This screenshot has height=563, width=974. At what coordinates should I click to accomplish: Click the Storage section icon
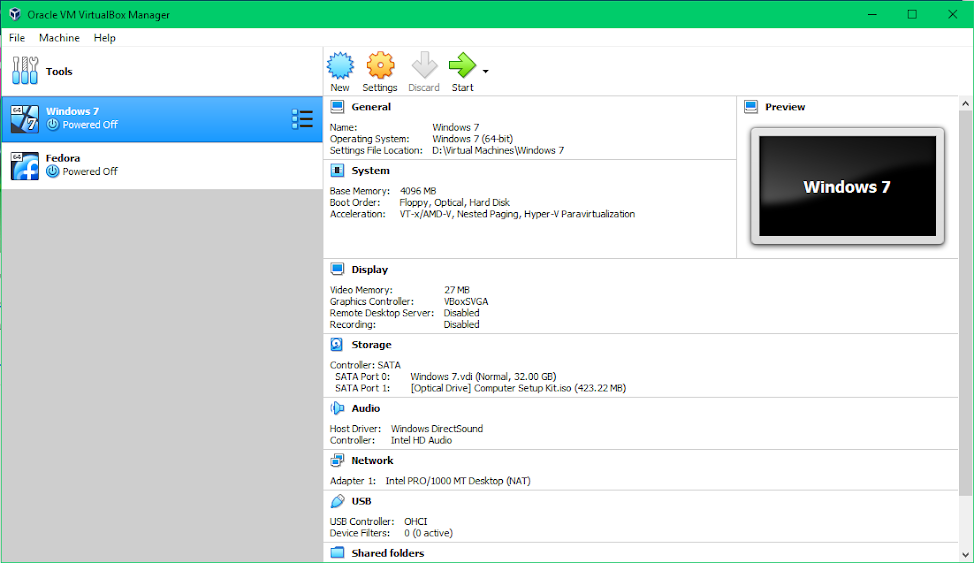coord(337,345)
